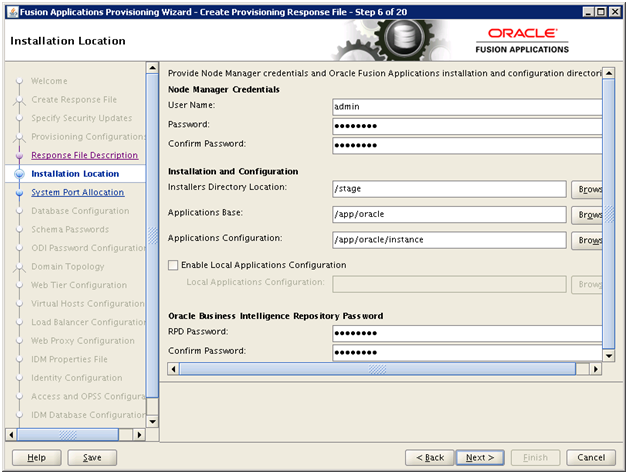Click the System Port Allocation step bullet
Image resolution: width=628 pixels, height=474 pixels.
click(19, 193)
